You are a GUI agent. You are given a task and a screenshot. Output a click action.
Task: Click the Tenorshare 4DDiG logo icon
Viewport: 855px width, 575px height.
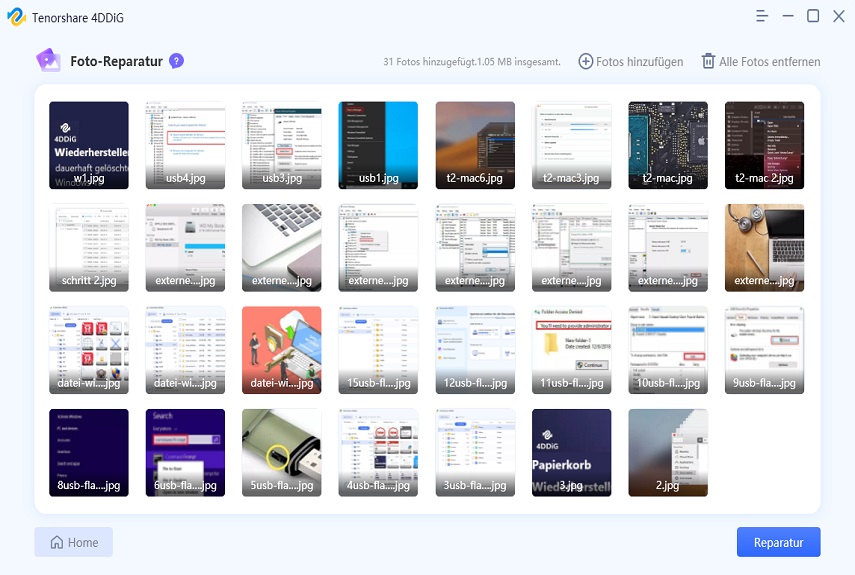[16, 17]
